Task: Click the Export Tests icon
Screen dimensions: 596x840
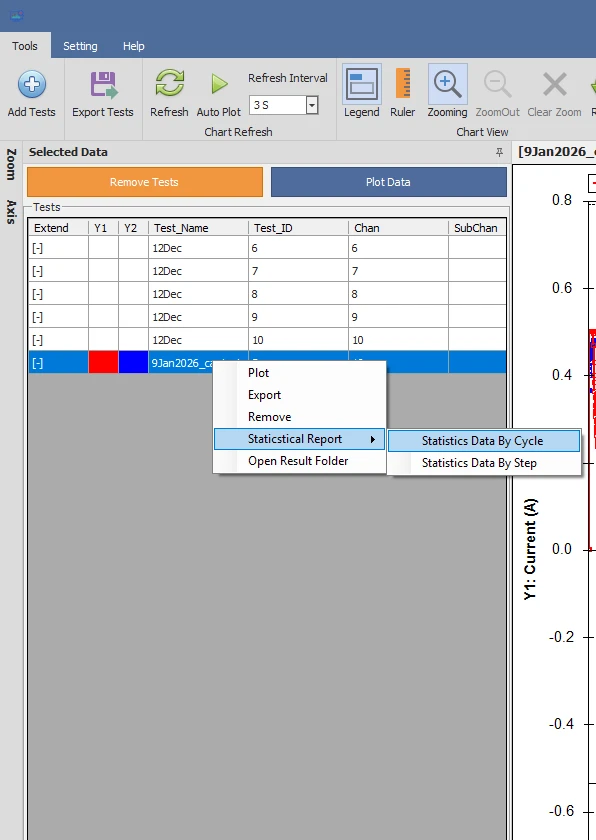Action: click(x=103, y=84)
